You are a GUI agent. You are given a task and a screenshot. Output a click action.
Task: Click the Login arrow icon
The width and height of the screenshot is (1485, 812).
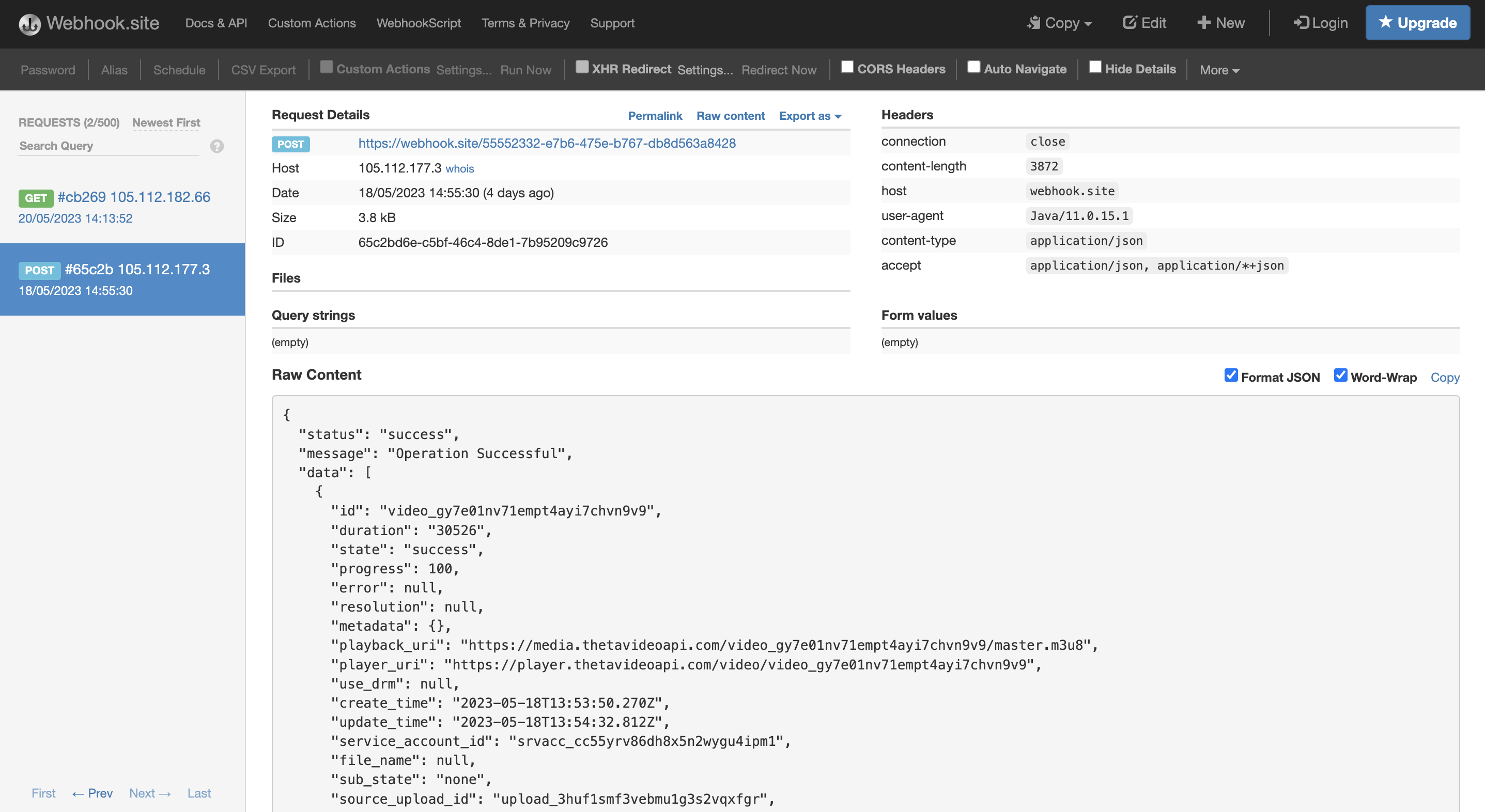point(1301,23)
